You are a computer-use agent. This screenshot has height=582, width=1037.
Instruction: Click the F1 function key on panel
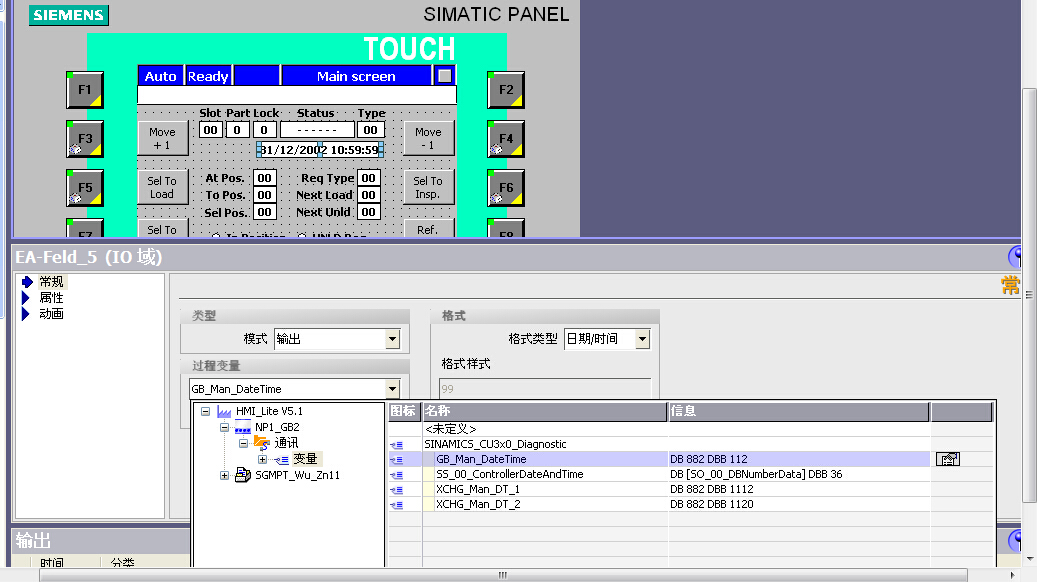(x=85, y=89)
